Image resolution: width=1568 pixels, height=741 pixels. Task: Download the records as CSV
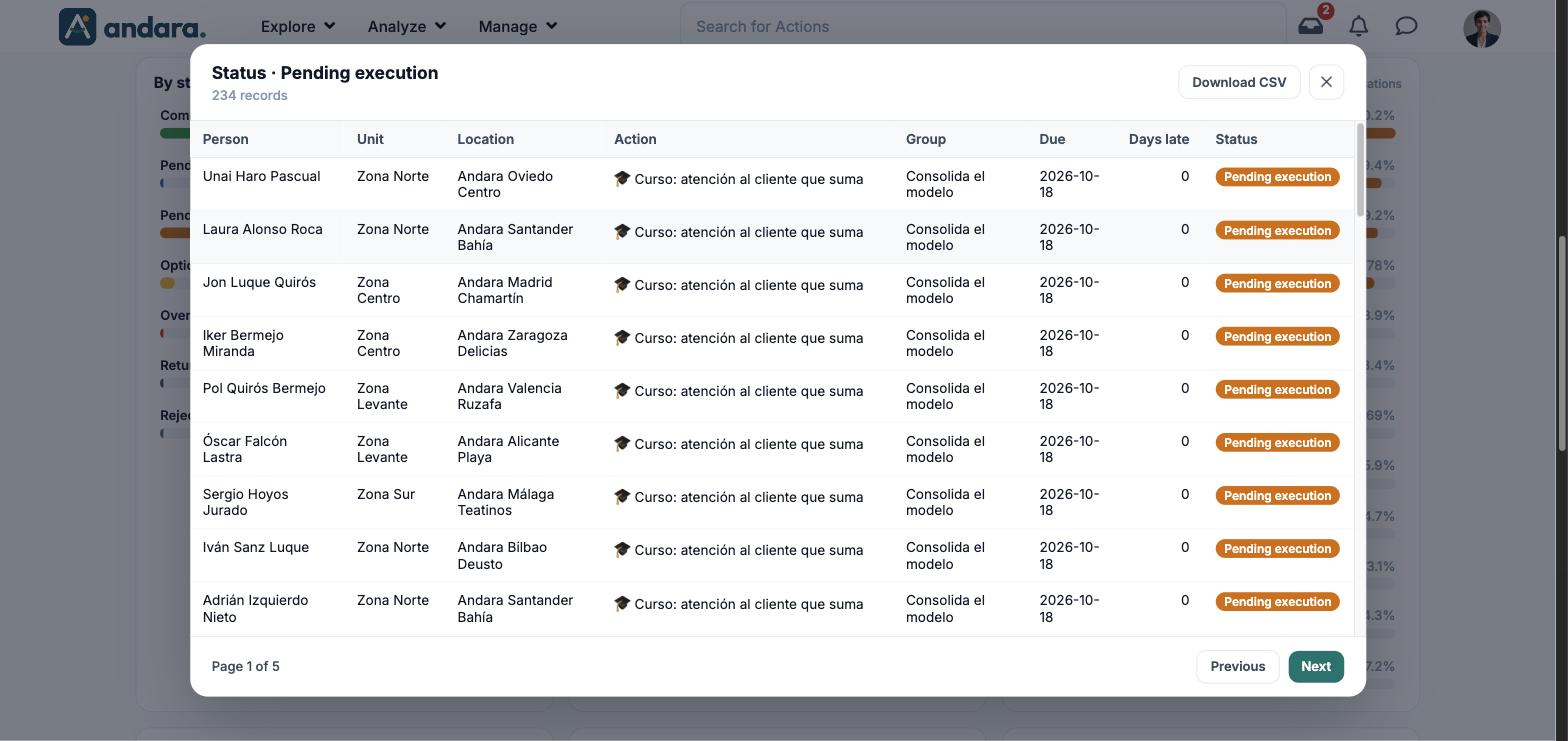pos(1239,82)
